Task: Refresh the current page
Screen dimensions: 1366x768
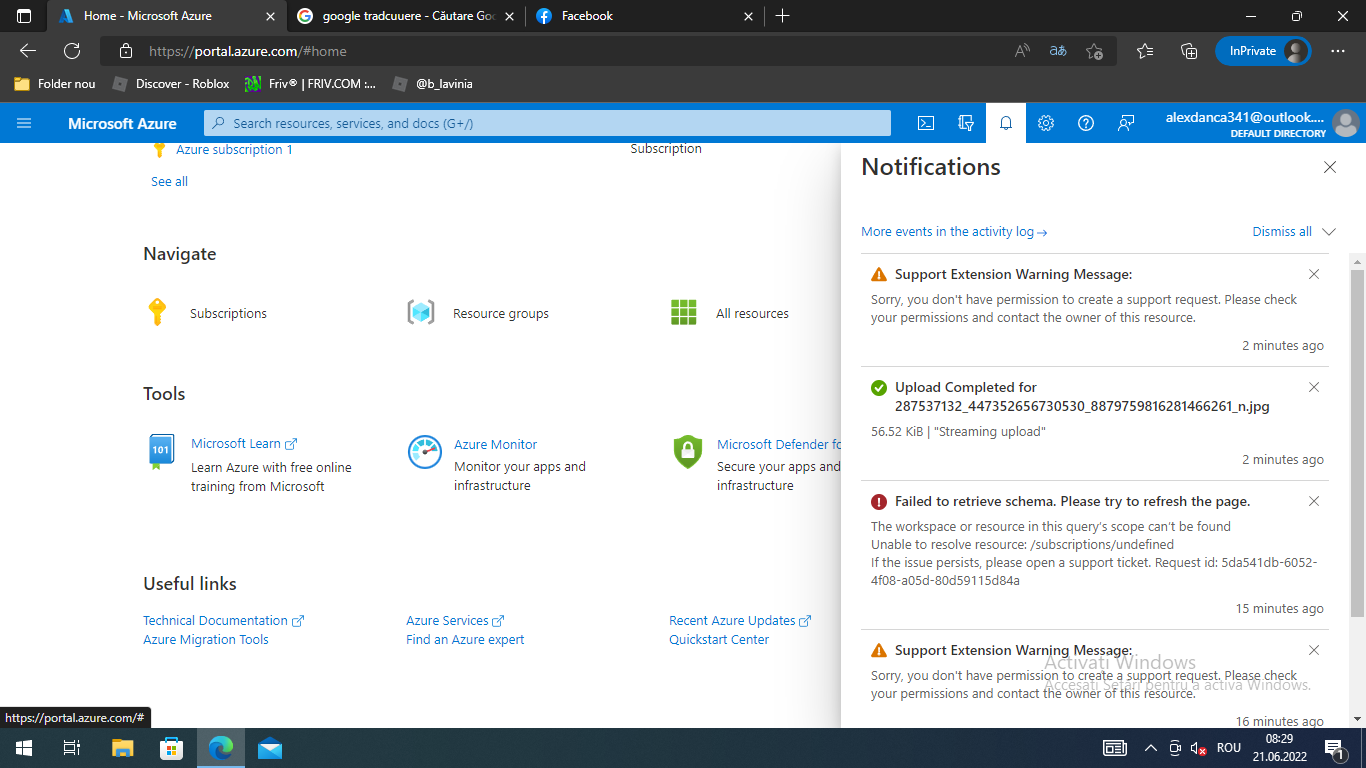Action: pyautogui.click(x=72, y=51)
